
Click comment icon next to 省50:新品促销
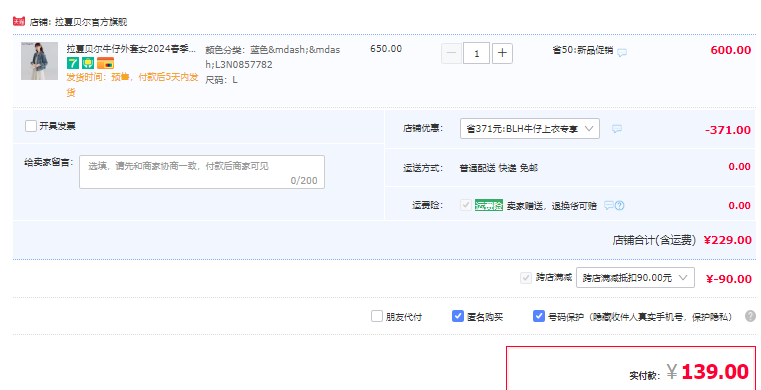click(x=622, y=52)
